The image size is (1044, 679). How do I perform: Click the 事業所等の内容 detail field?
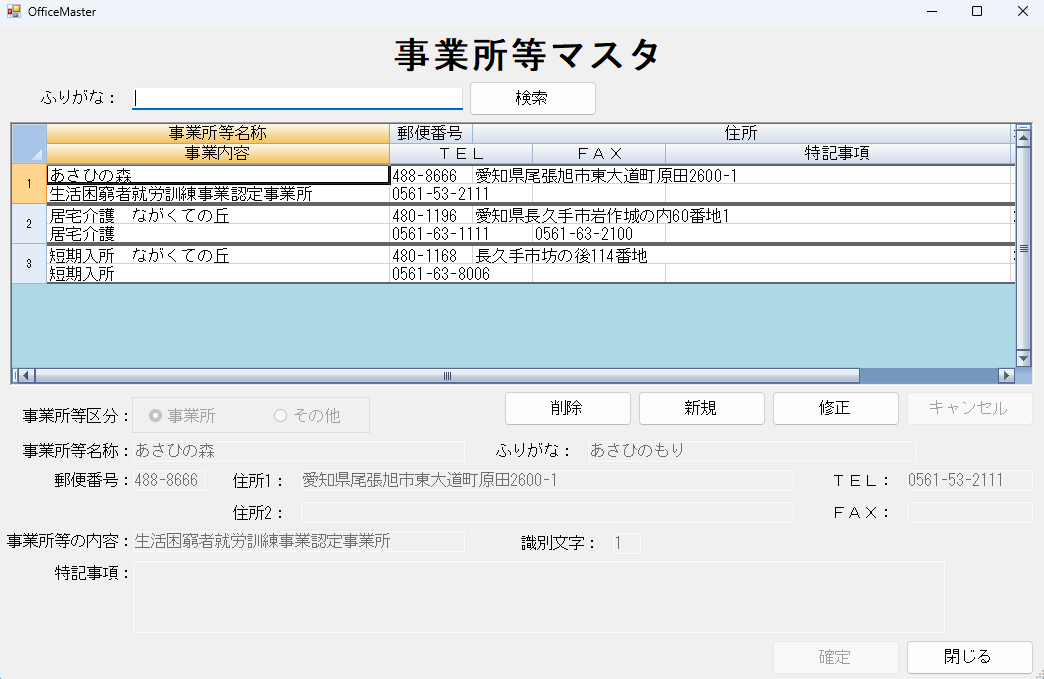pos(298,541)
